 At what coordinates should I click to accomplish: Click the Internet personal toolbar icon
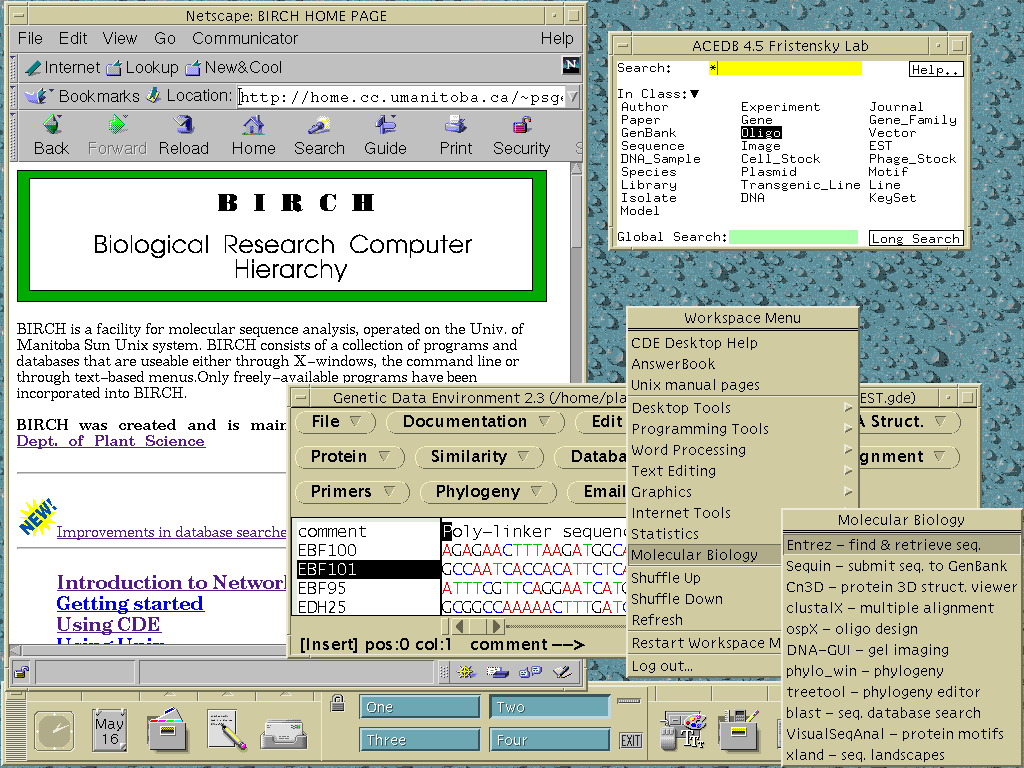pyautogui.click(x=33, y=67)
